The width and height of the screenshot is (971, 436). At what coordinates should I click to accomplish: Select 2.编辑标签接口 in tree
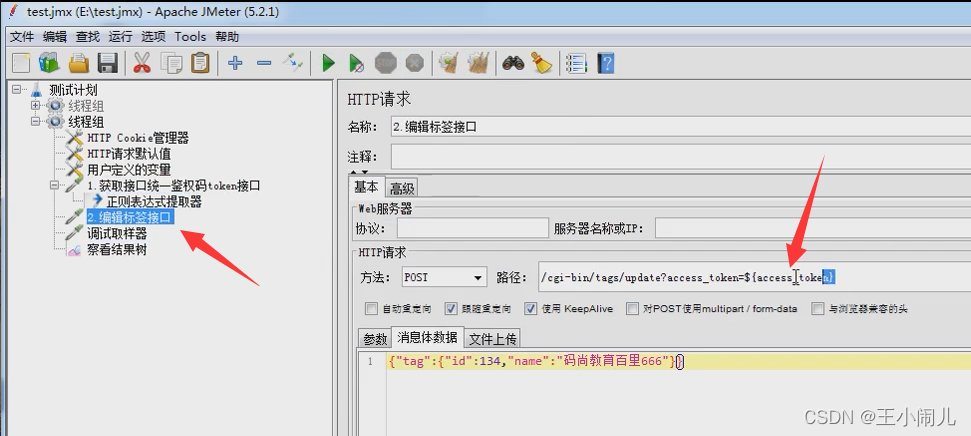click(x=130, y=217)
